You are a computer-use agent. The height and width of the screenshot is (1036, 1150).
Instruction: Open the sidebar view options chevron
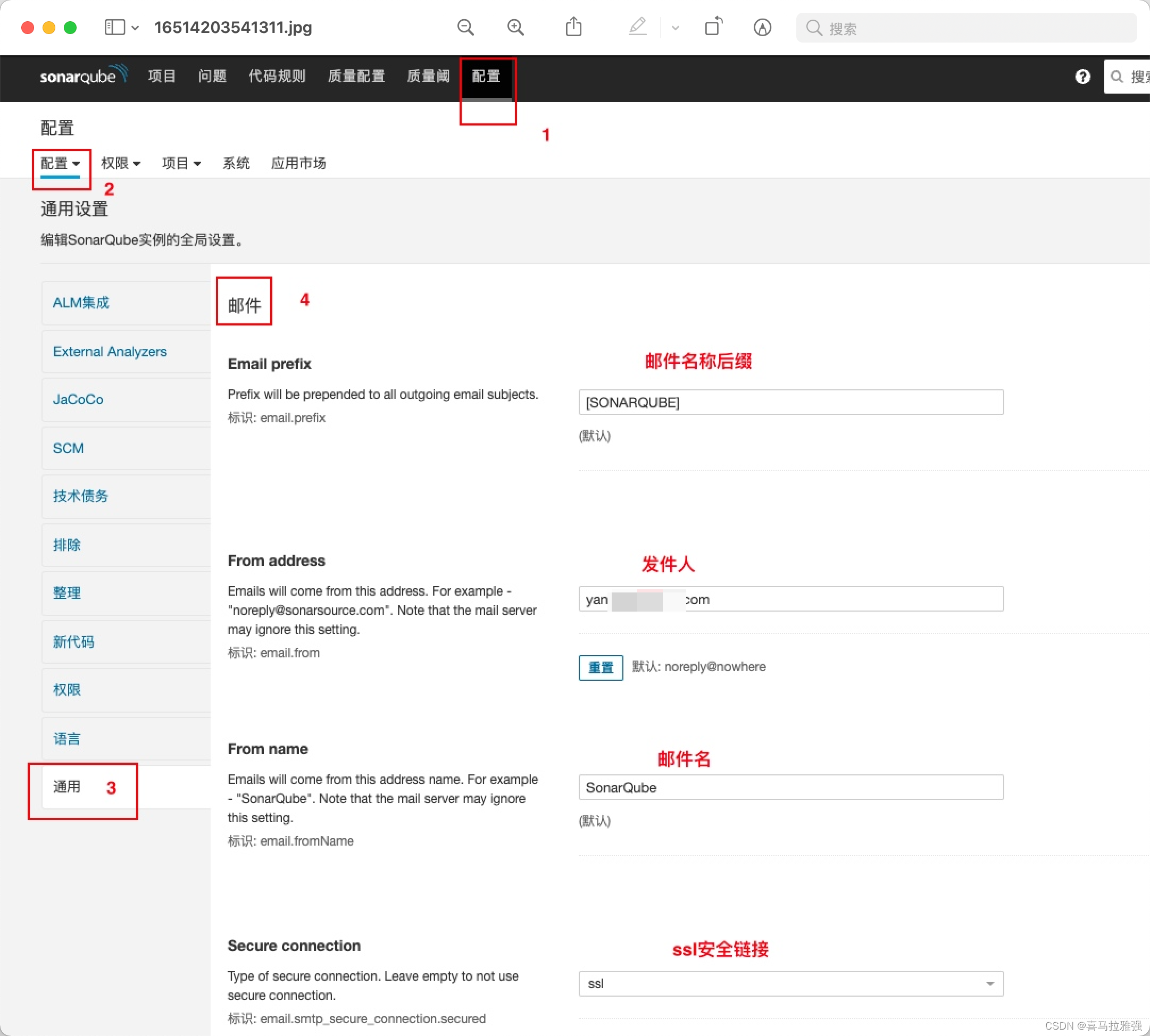[x=136, y=28]
